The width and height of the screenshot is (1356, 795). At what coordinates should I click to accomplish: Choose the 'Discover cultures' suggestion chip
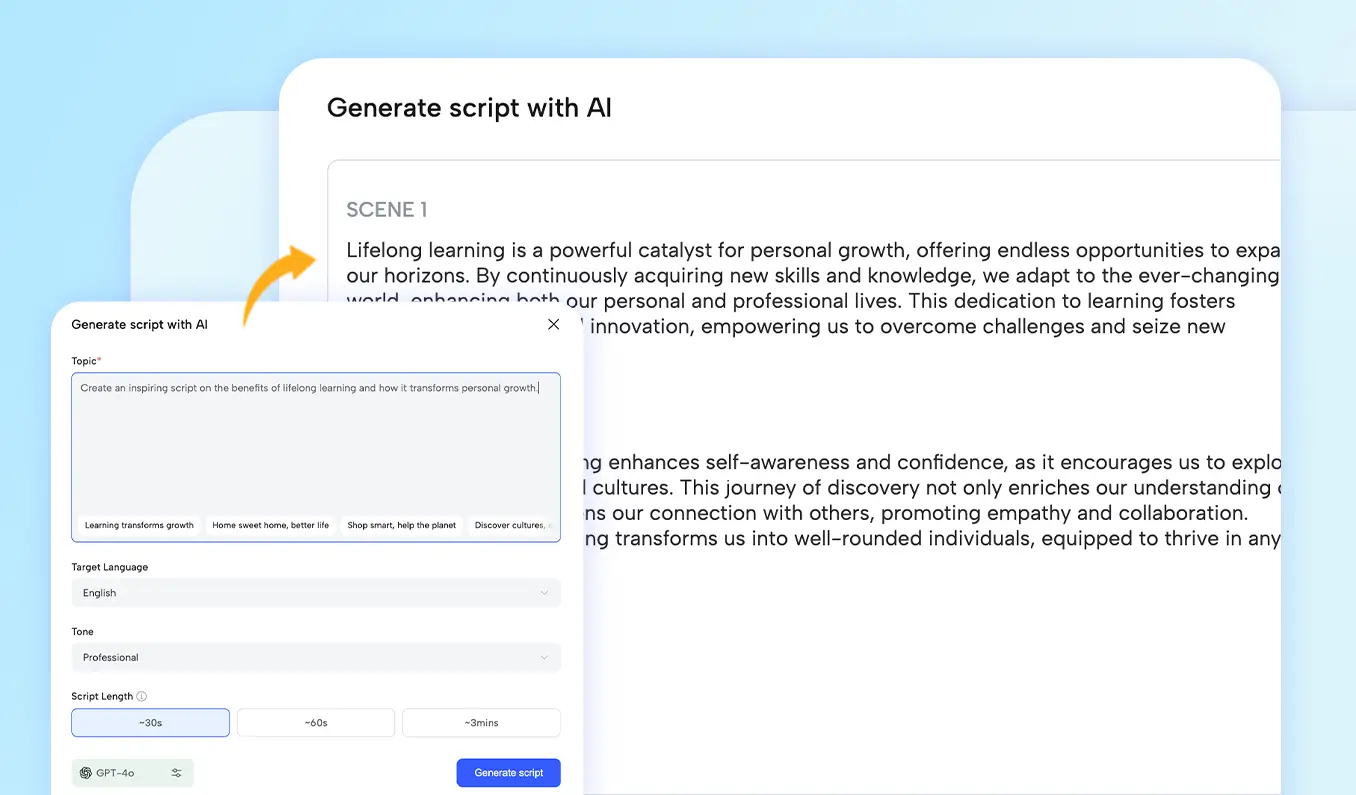click(x=511, y=525)
